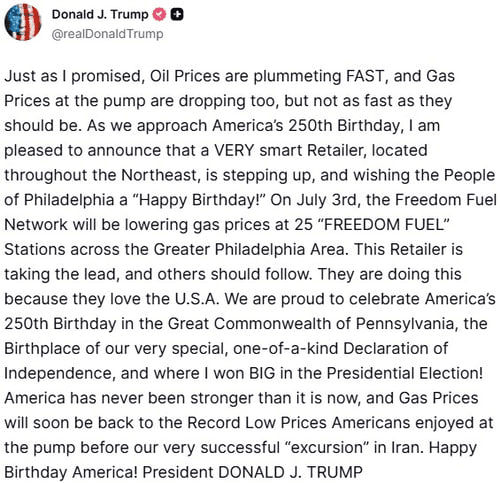The height and width of the screenshot is (483, 500).
Task: Open the Donald J. Trump display name
Action: click(x=100, y=14)
